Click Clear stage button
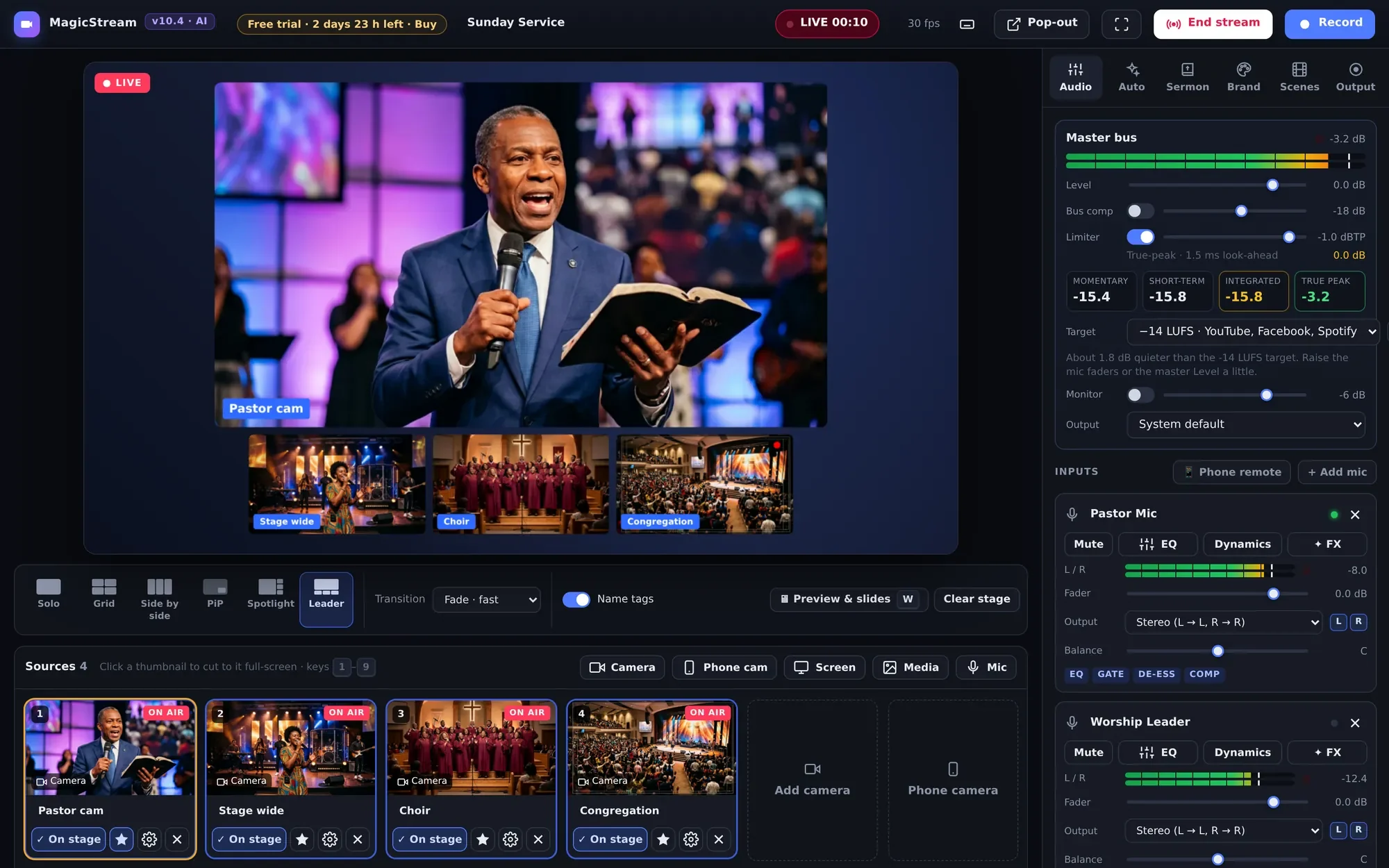 point(976,599)
